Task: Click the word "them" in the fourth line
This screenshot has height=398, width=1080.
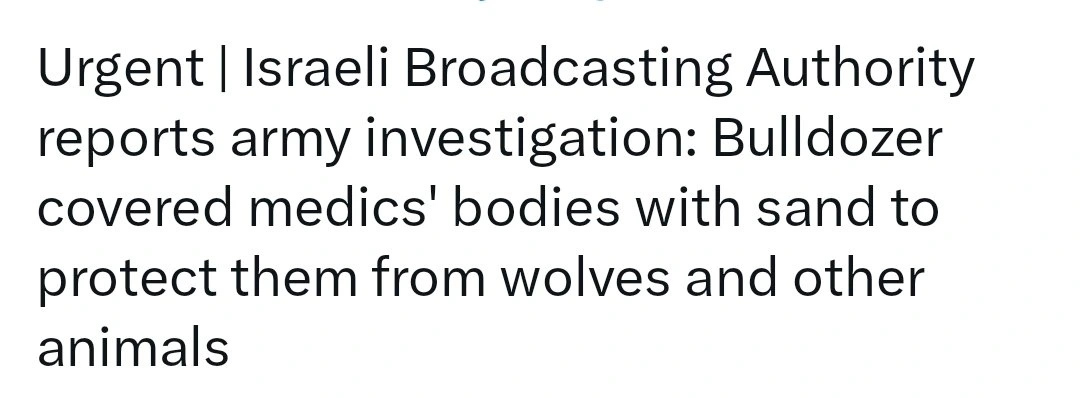Action: point(295,277)
